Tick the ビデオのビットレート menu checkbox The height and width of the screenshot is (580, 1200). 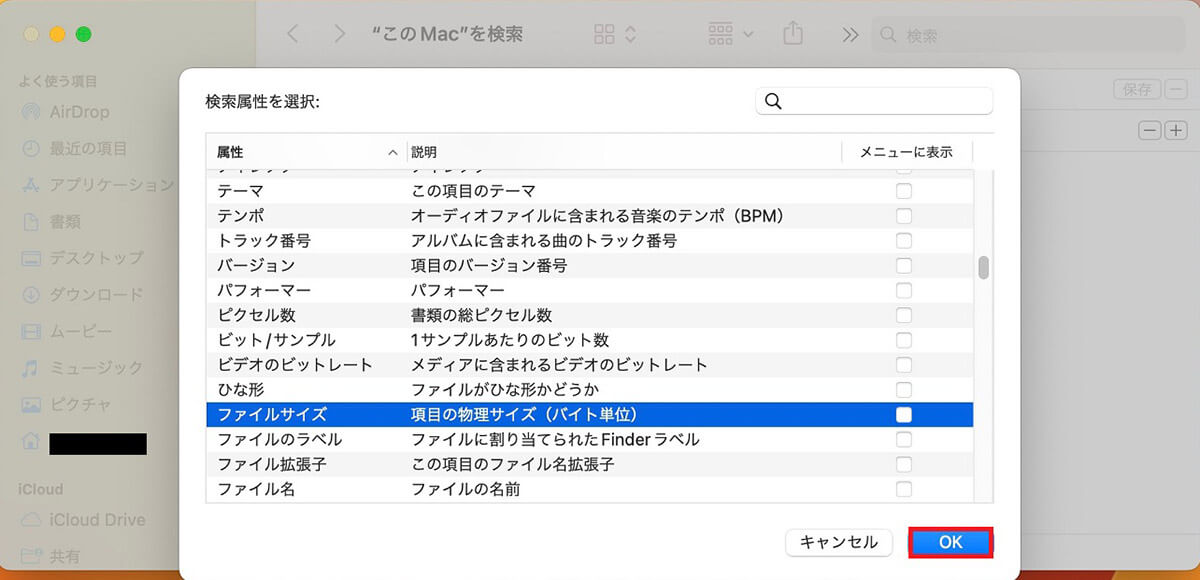904,365
